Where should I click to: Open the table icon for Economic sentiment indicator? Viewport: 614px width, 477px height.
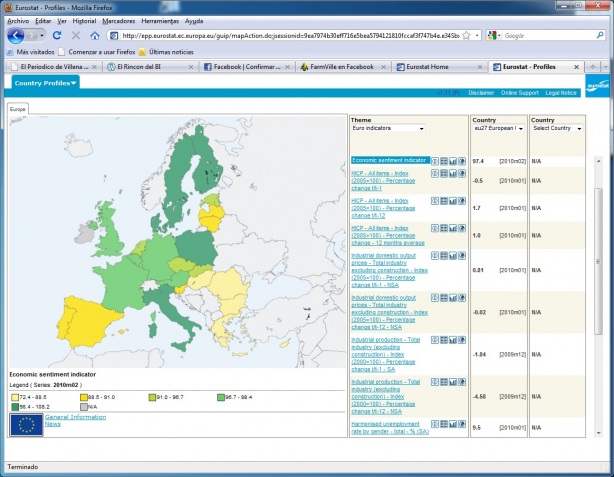[444, 160]
